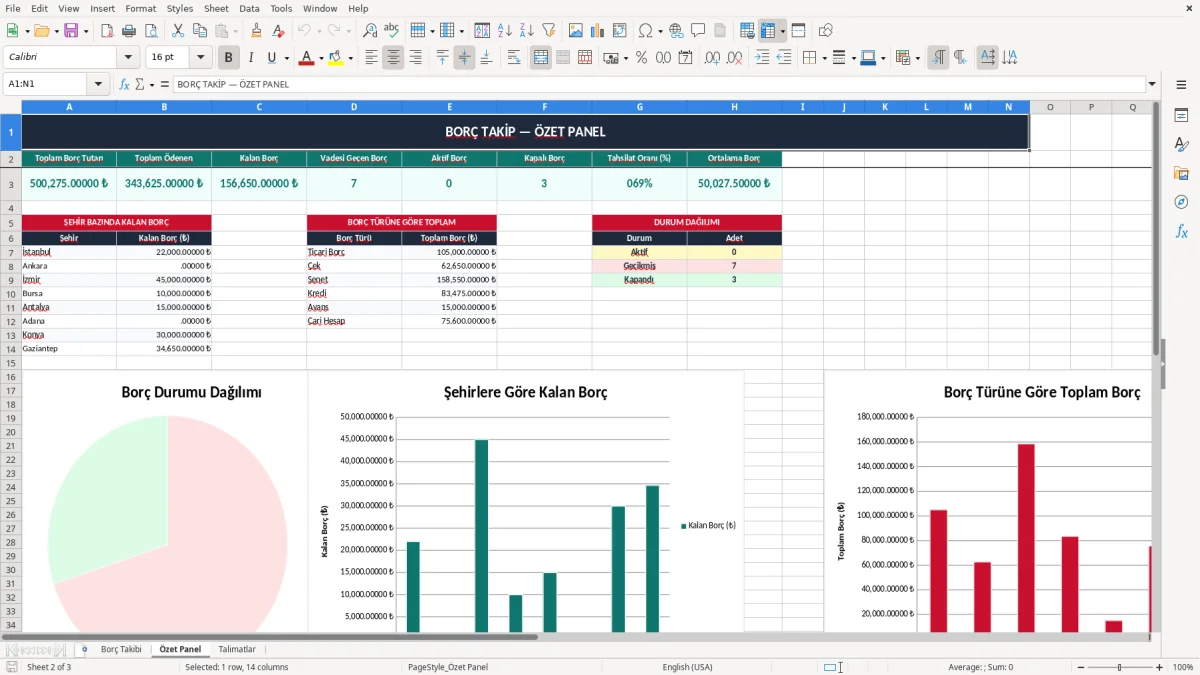This screenshot has width=1200, height=675.
Task: Click the Formula equals button
Action: (x=164, y=84)
